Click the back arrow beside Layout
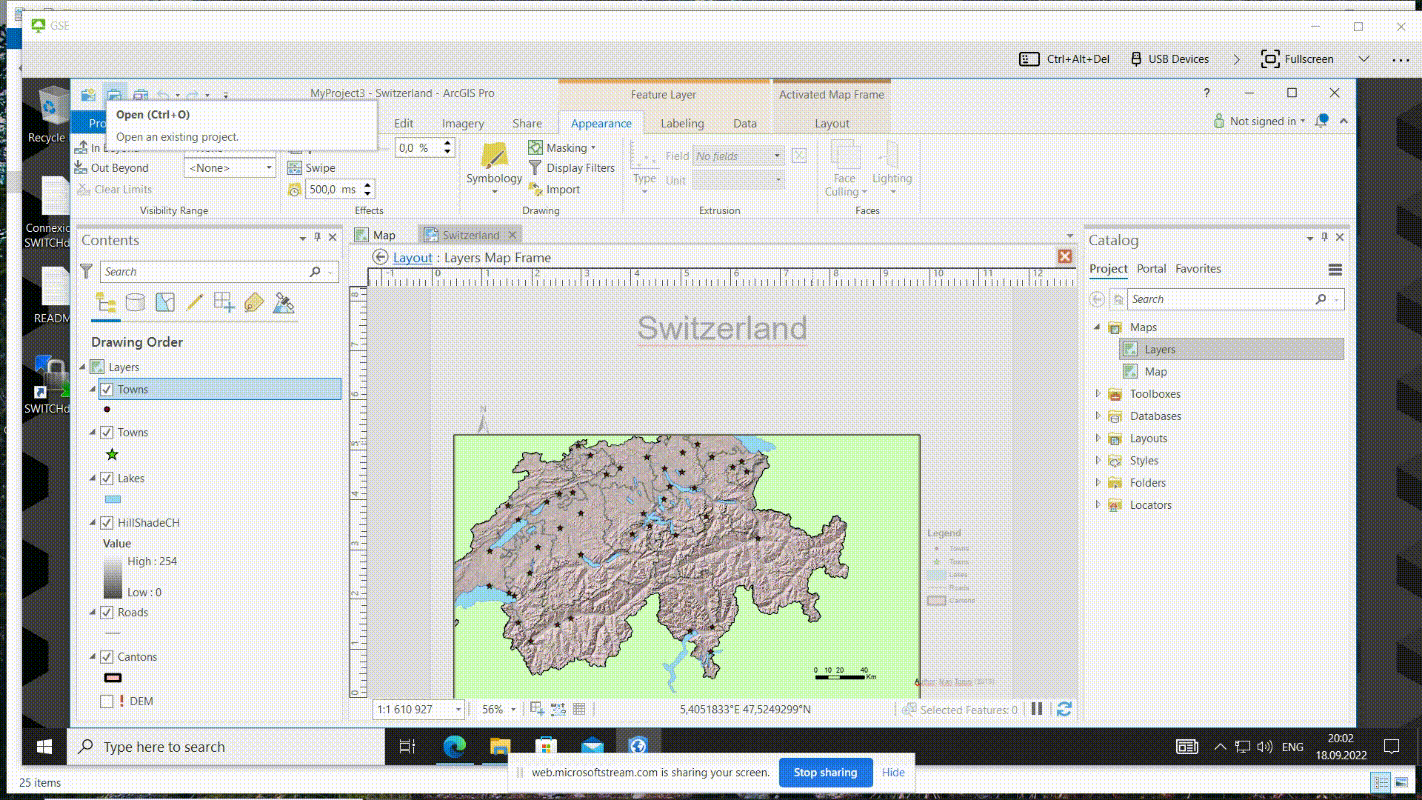Viewport: 1422px width, 800px height. pyautogui.click(x=380, y=257)
